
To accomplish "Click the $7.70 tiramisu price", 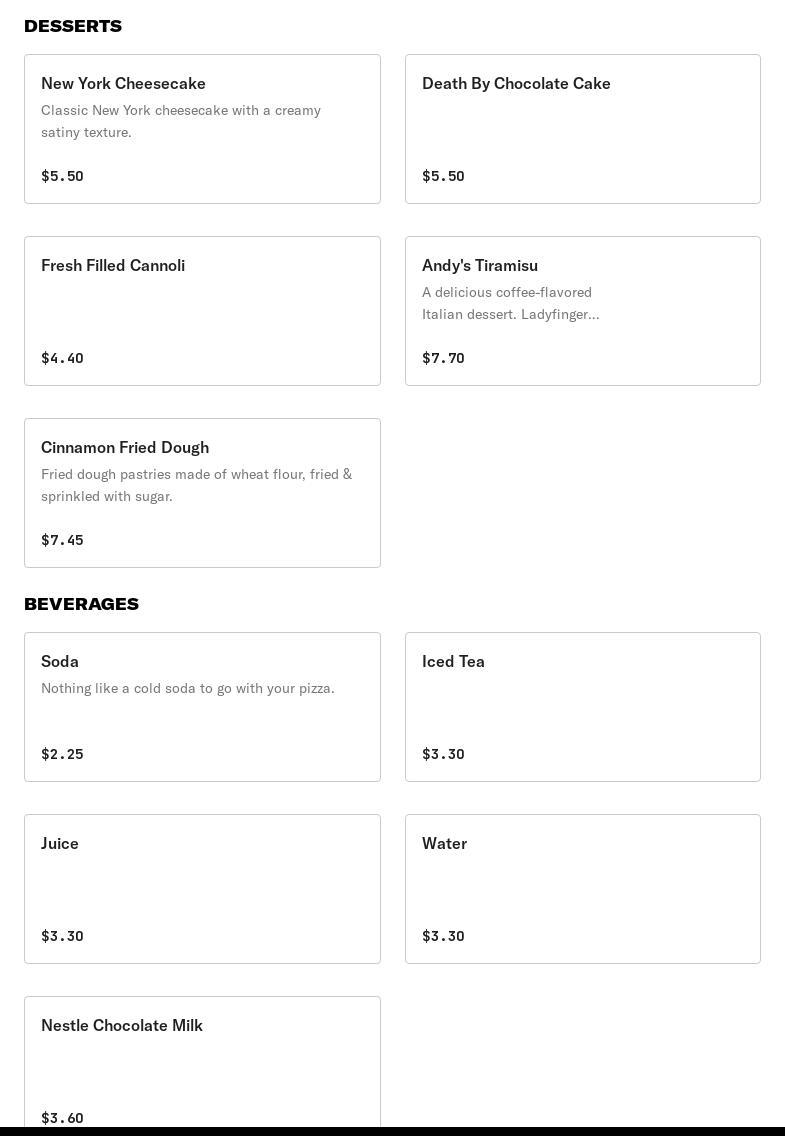I will (x=443, y=358).
